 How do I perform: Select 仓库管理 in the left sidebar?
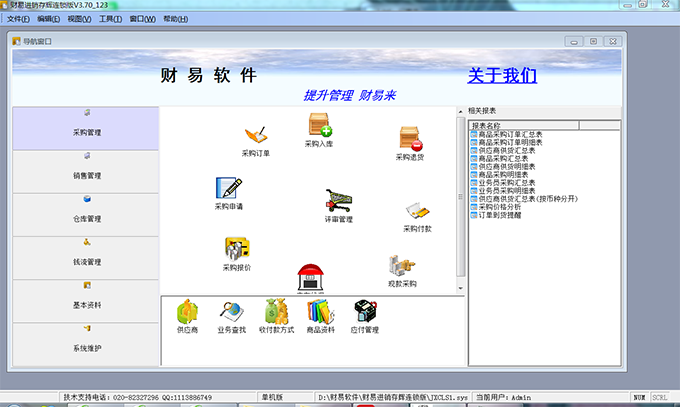[x=86, y=215]
